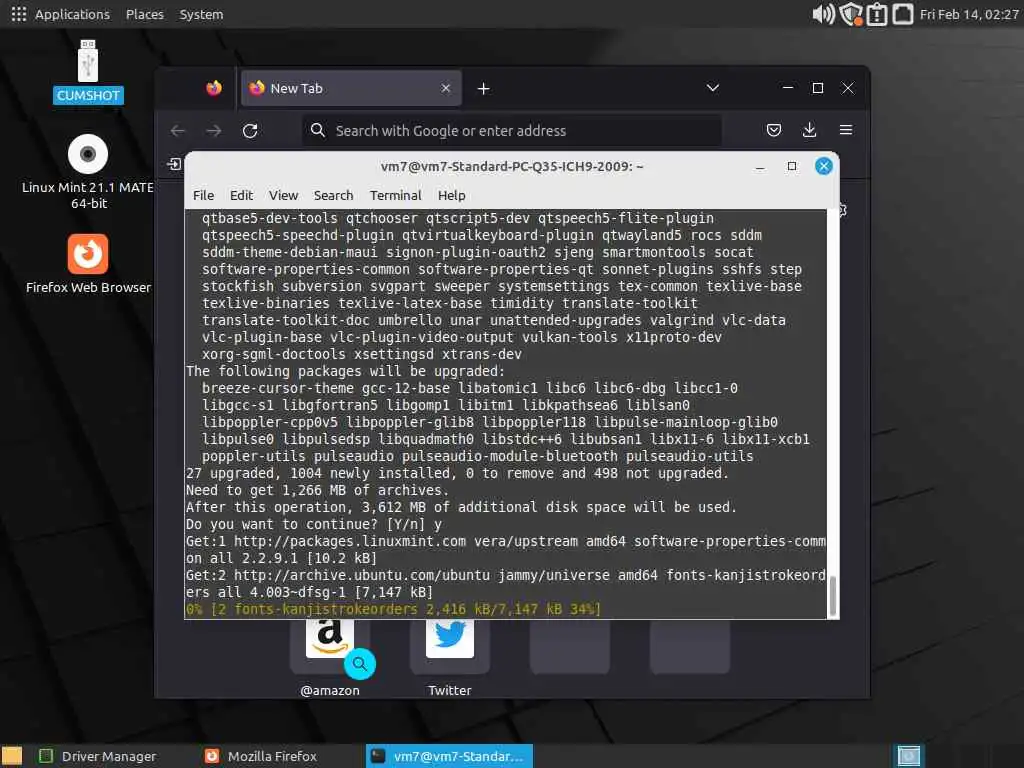Image resolution: width=1024 pixels, height=768 pixels.
Task: Open a new tab with plus button
Action: pyautogui.click(x=483, y=88)
